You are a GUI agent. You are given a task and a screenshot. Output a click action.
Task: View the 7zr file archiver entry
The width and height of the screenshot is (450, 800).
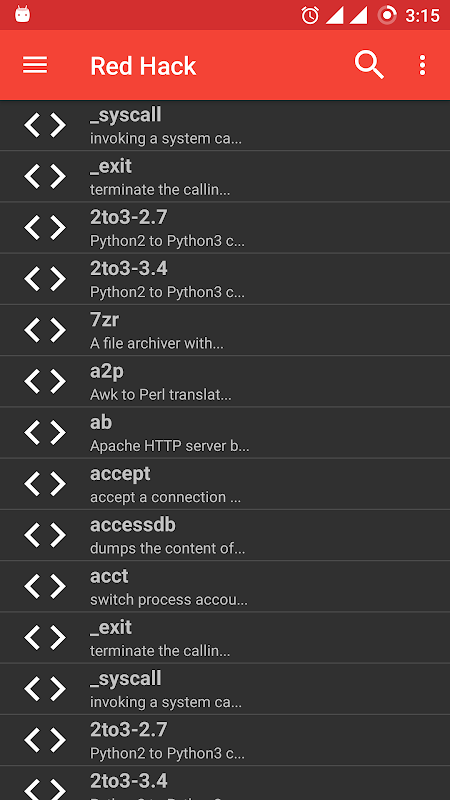tap(225, 330)
